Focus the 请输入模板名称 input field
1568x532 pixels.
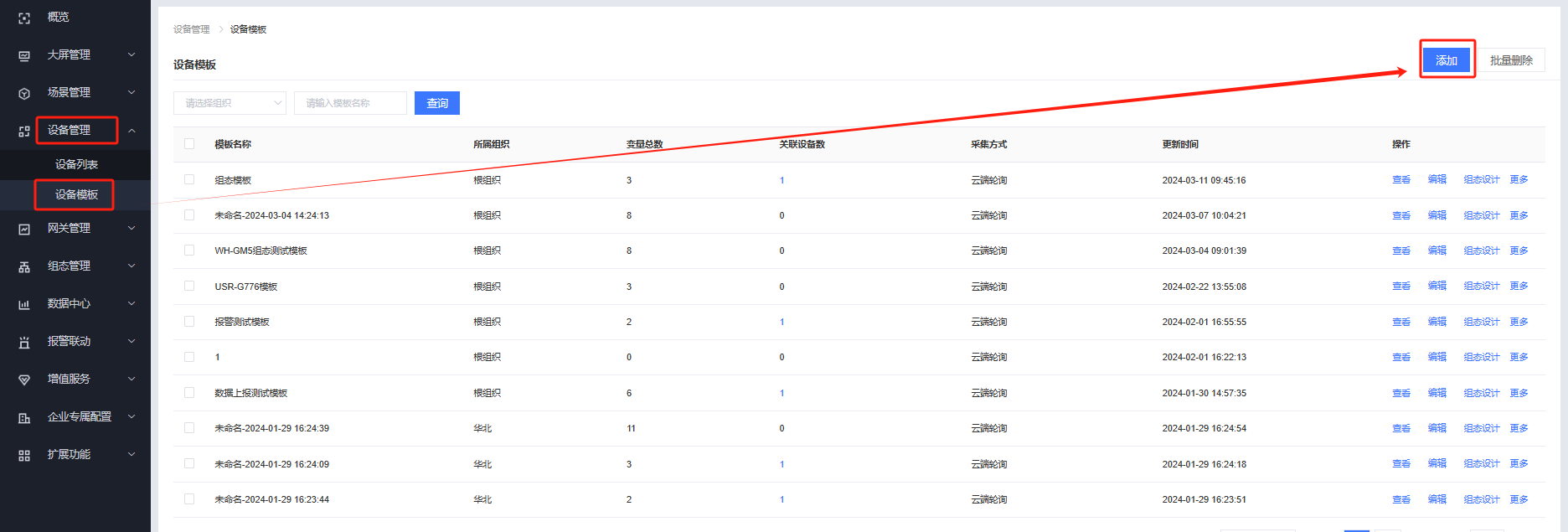pyautogui.click(x=350, y=103)
